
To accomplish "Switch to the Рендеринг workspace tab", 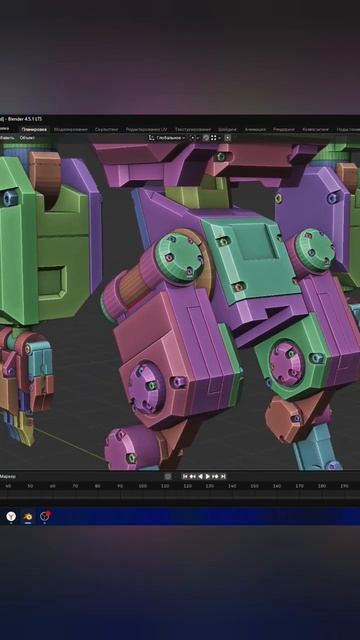I will pos(284,129).
